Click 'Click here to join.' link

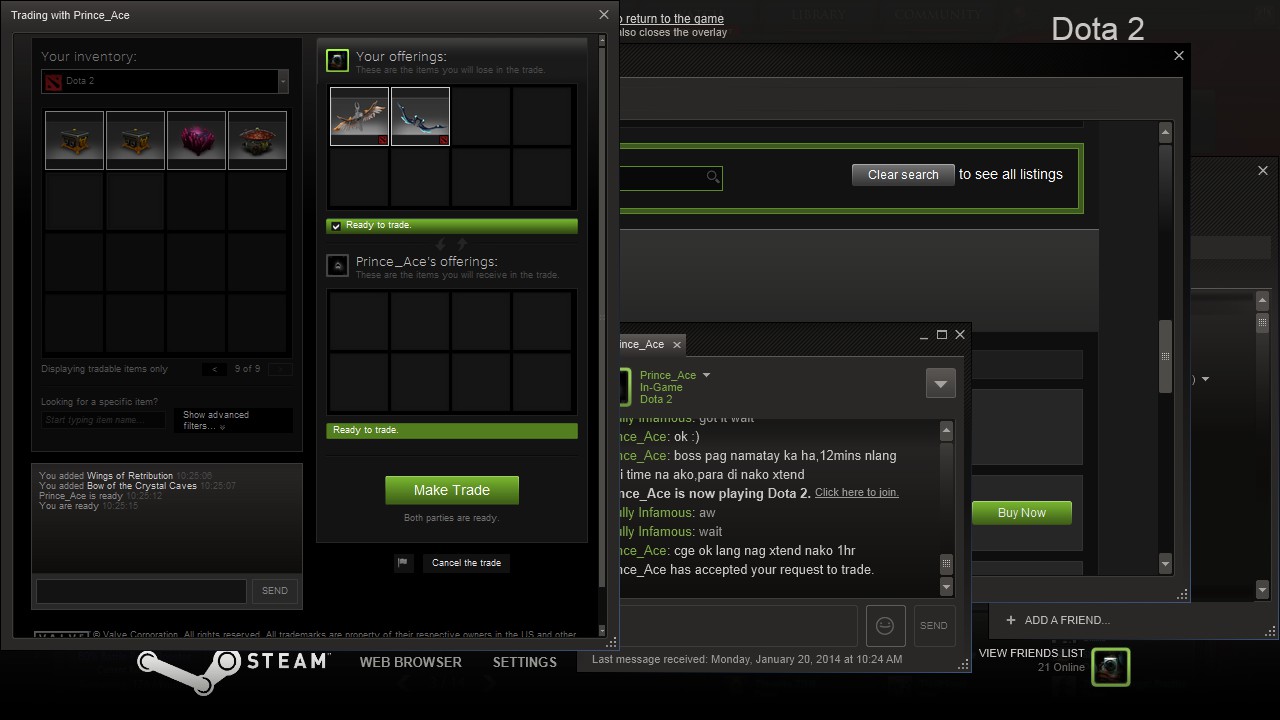click(x=857, y=492)
